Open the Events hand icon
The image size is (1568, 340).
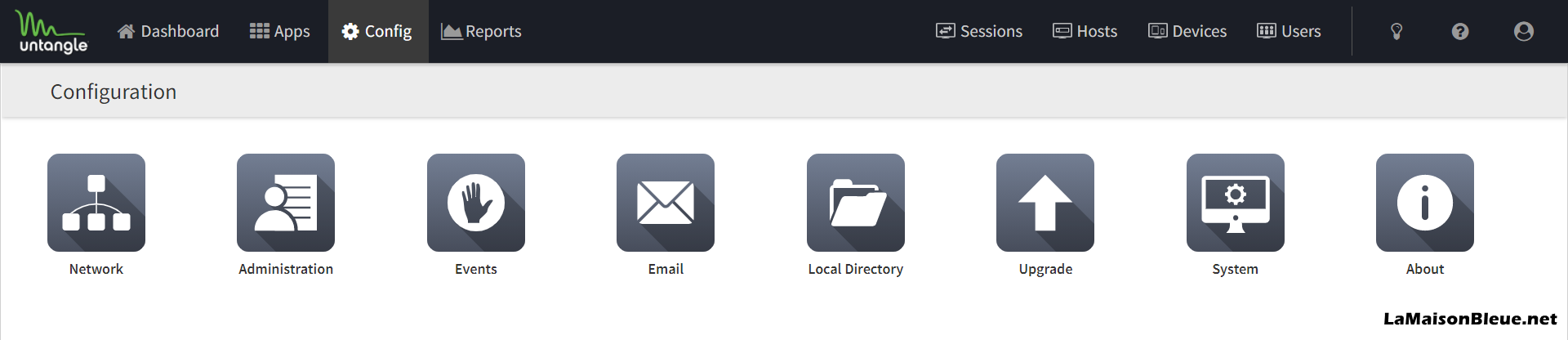coord(476,203)
